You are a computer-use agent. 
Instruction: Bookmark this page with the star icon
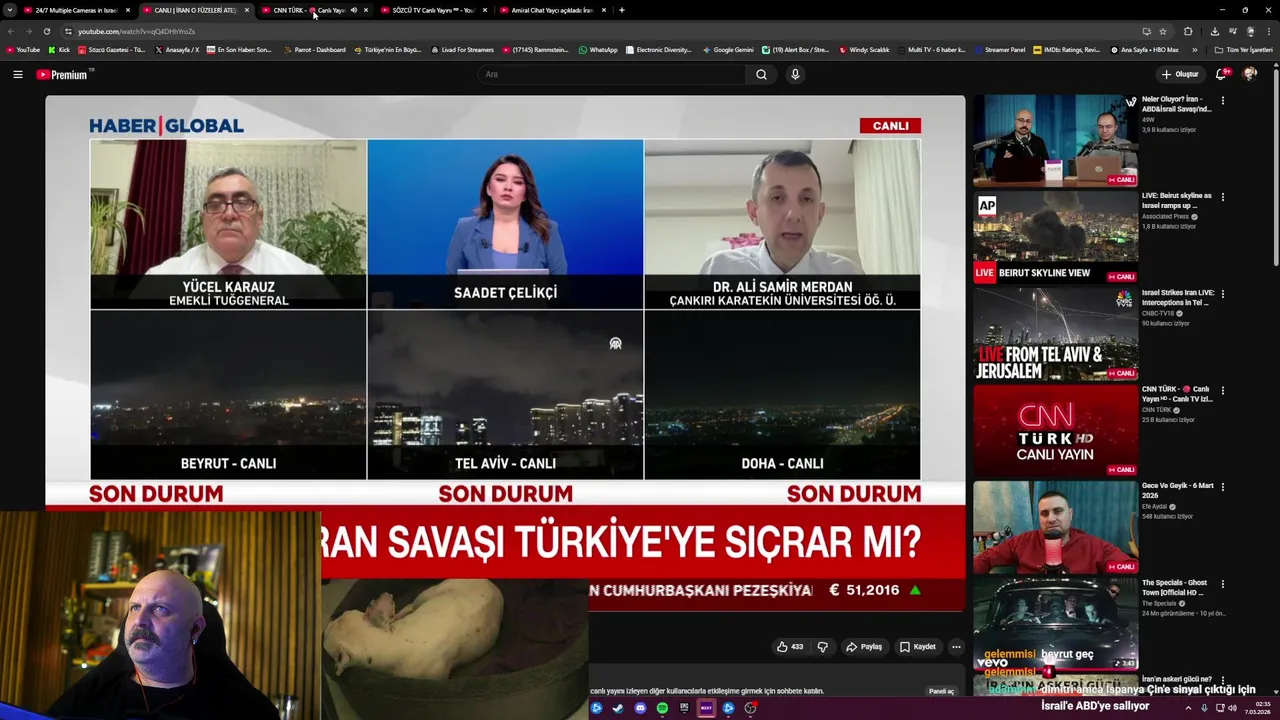1163,31
